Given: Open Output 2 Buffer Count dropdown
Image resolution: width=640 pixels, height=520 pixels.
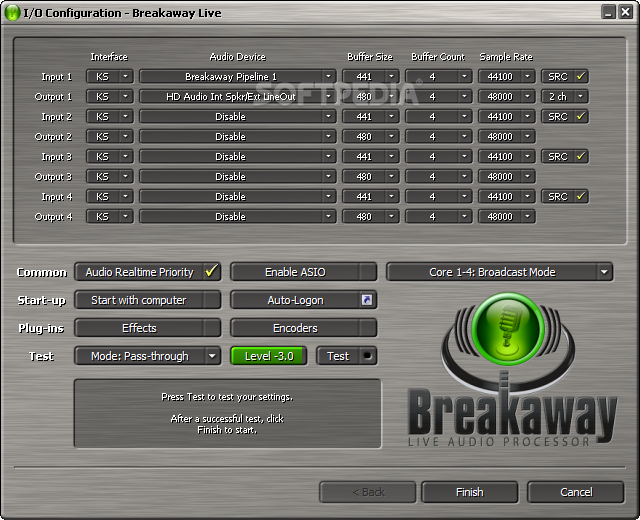Looking at the screenshot, I should point(438,136).
